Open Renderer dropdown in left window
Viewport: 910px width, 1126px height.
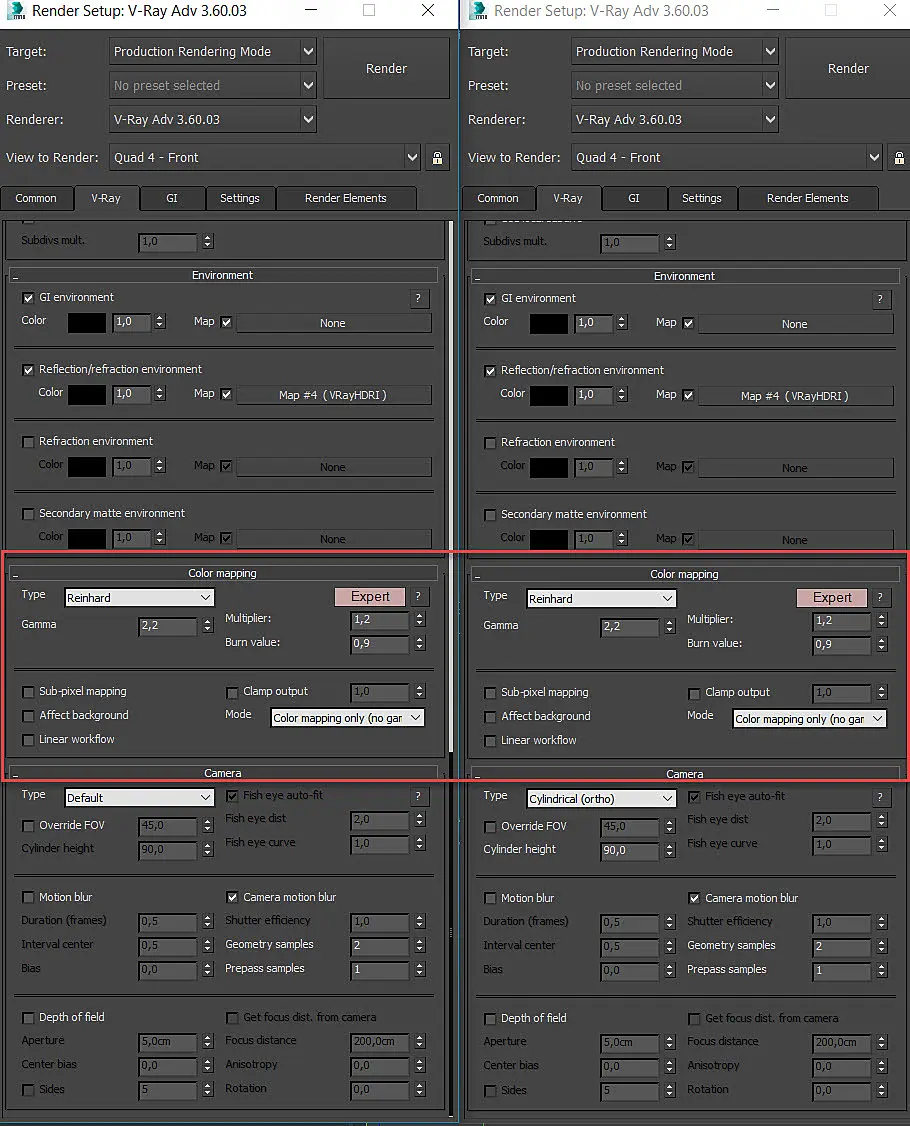[213, 119]
